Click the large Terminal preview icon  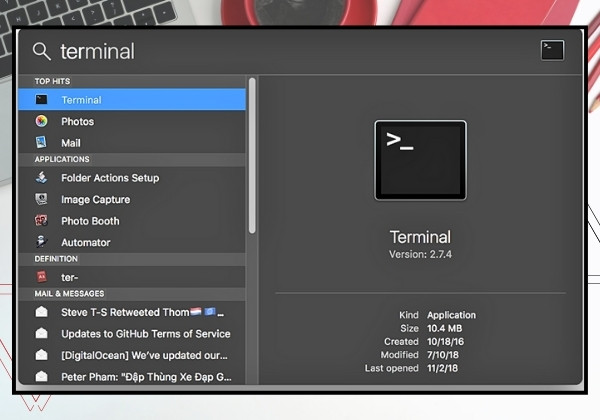tap(420, 160)
